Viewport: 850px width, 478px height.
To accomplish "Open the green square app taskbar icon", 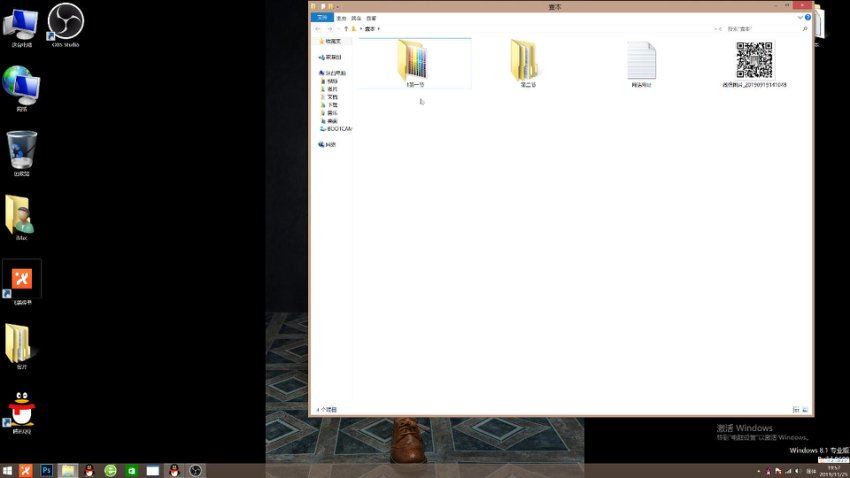I will point(132,470).
